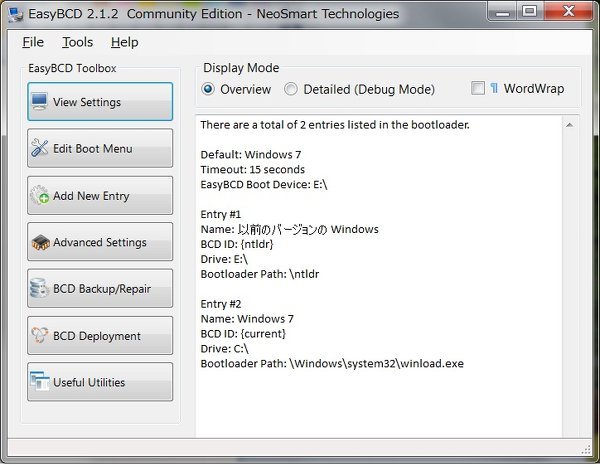Open the Help menu

pos(125,42)
